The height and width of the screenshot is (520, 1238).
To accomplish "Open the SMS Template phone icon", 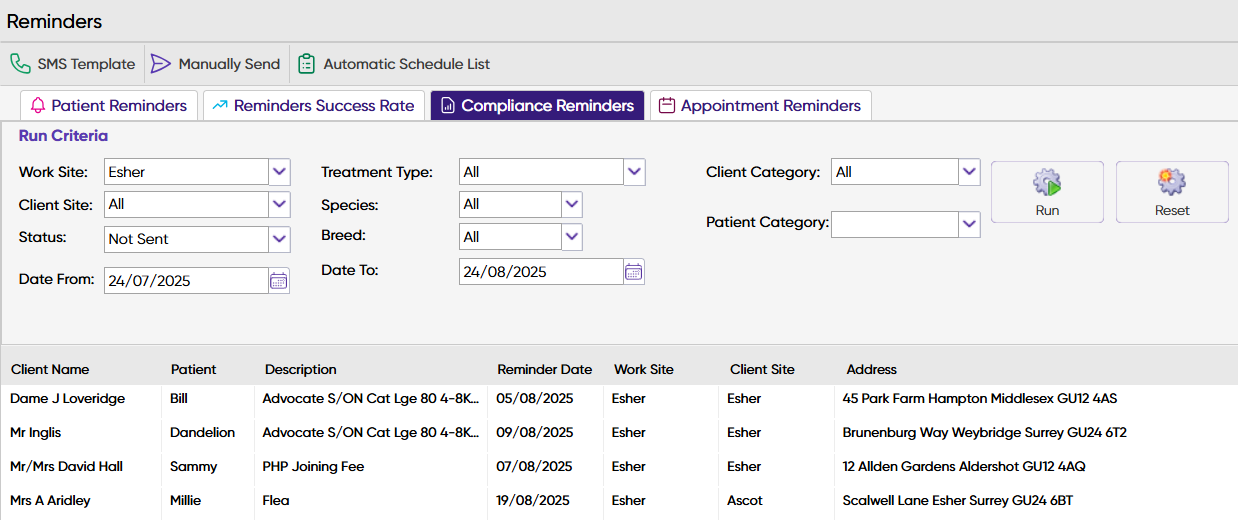I will point(20,64).
